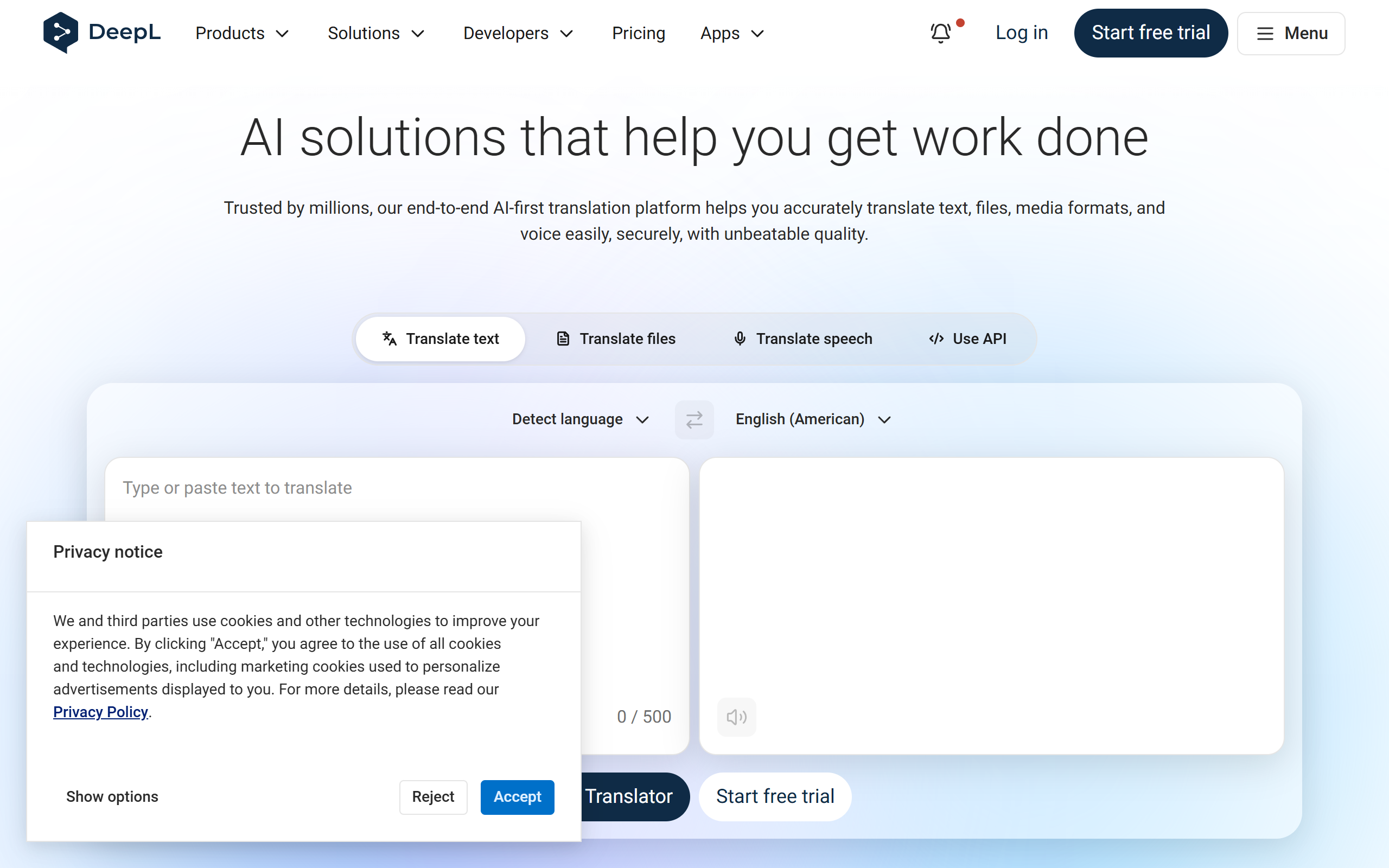Click Log in
Viewport: 1389px width, 868px height.
(x=1022, y=33)
